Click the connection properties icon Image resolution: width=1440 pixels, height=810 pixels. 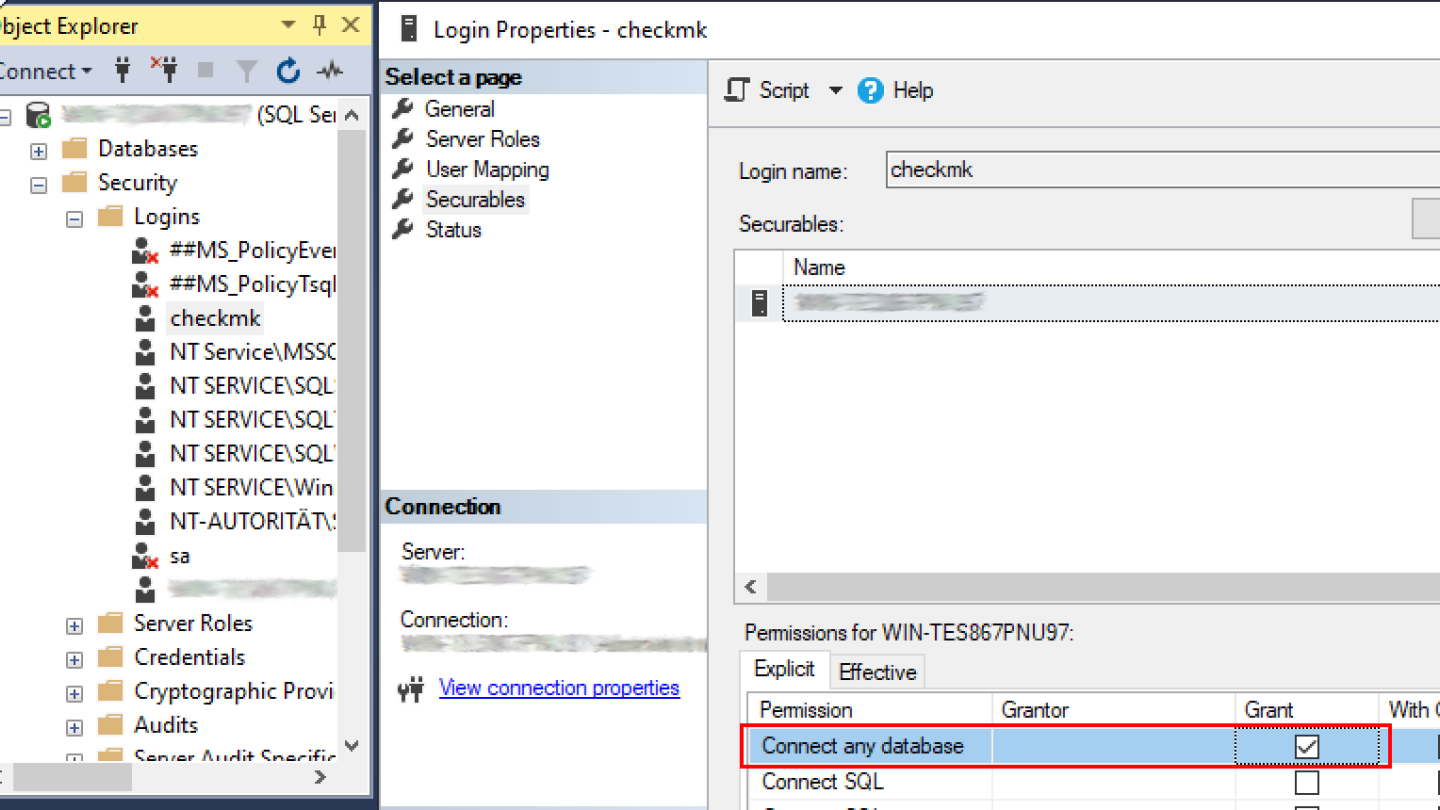[410, 689]
